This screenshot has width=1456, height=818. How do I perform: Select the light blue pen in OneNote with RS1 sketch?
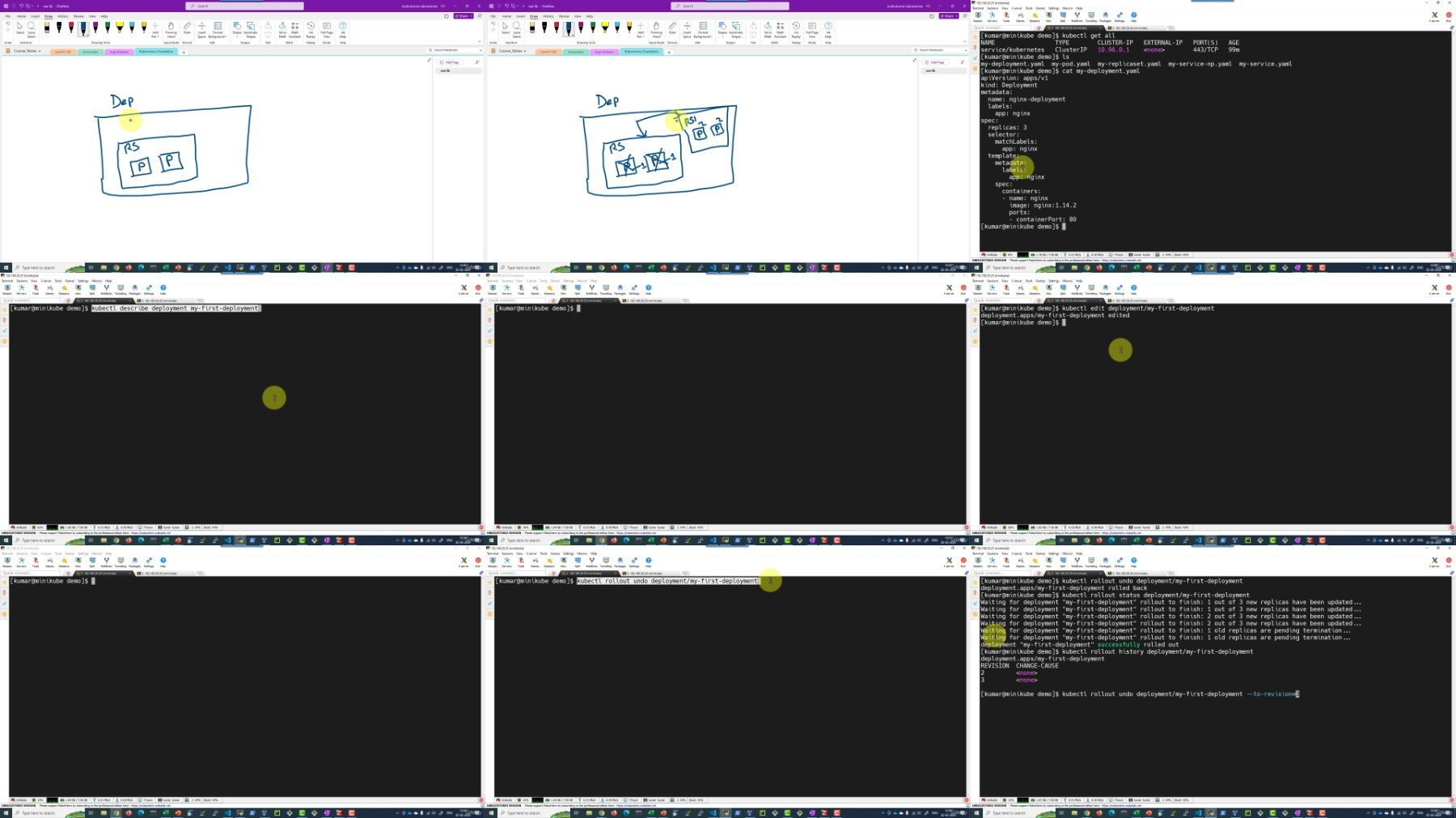pyautogui.click(x=617, y=28)
